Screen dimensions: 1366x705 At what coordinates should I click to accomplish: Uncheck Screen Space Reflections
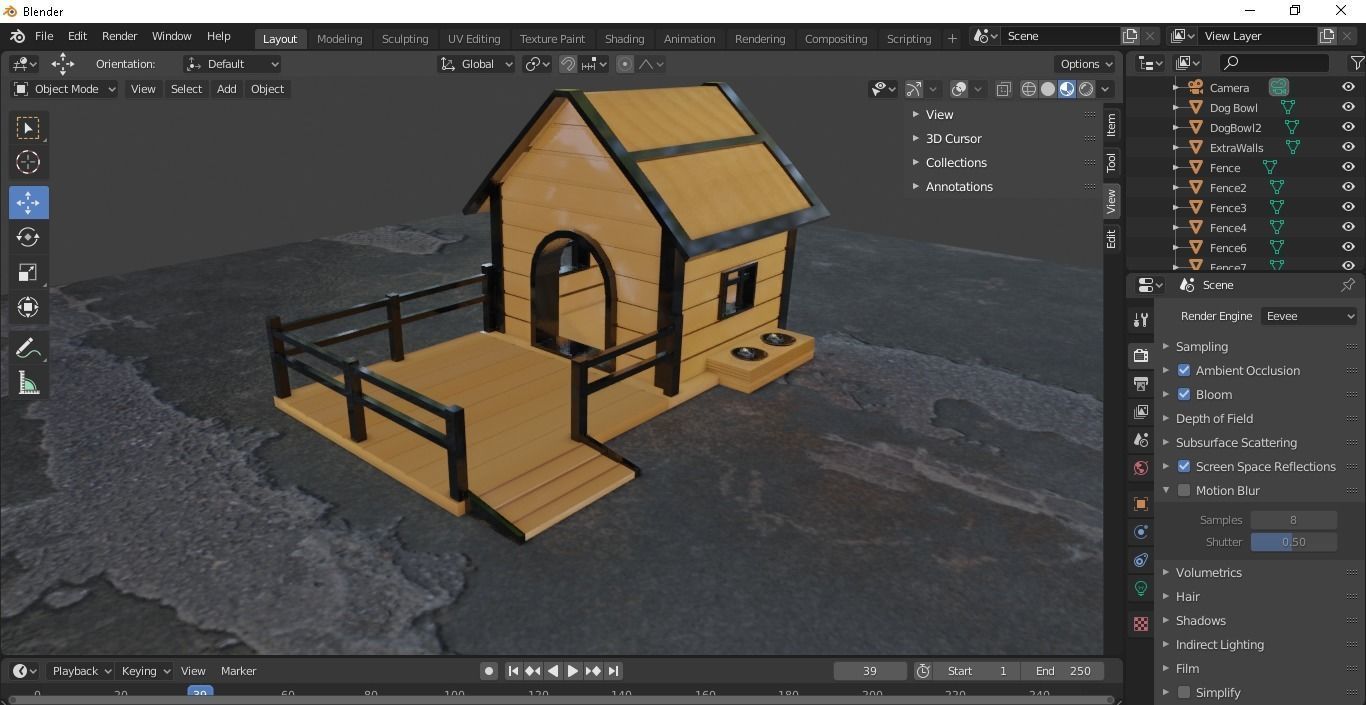click(1184, 466)
